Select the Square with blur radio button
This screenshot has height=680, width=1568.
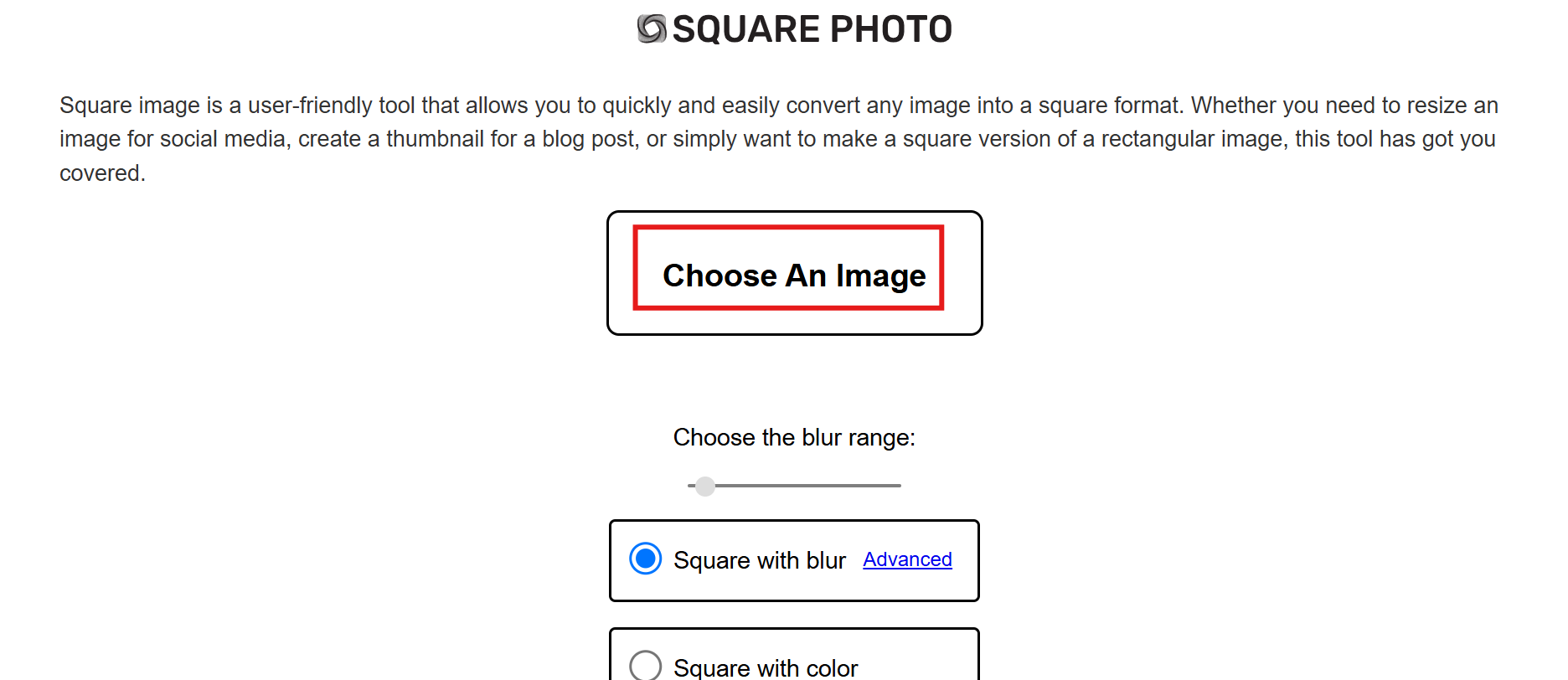(x=643, y=559)
